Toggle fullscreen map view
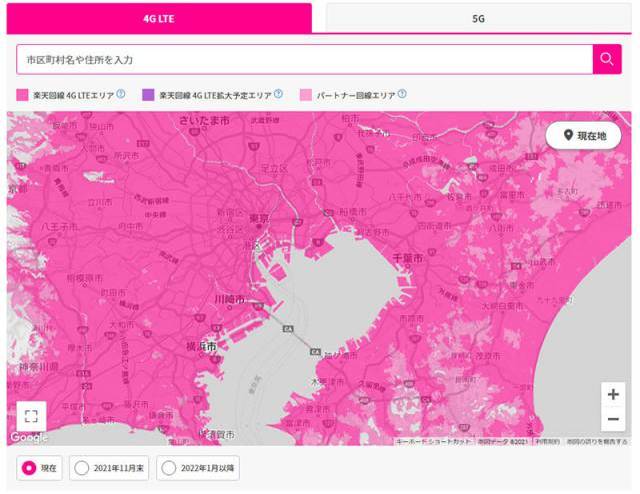 (x=31, y=416)
